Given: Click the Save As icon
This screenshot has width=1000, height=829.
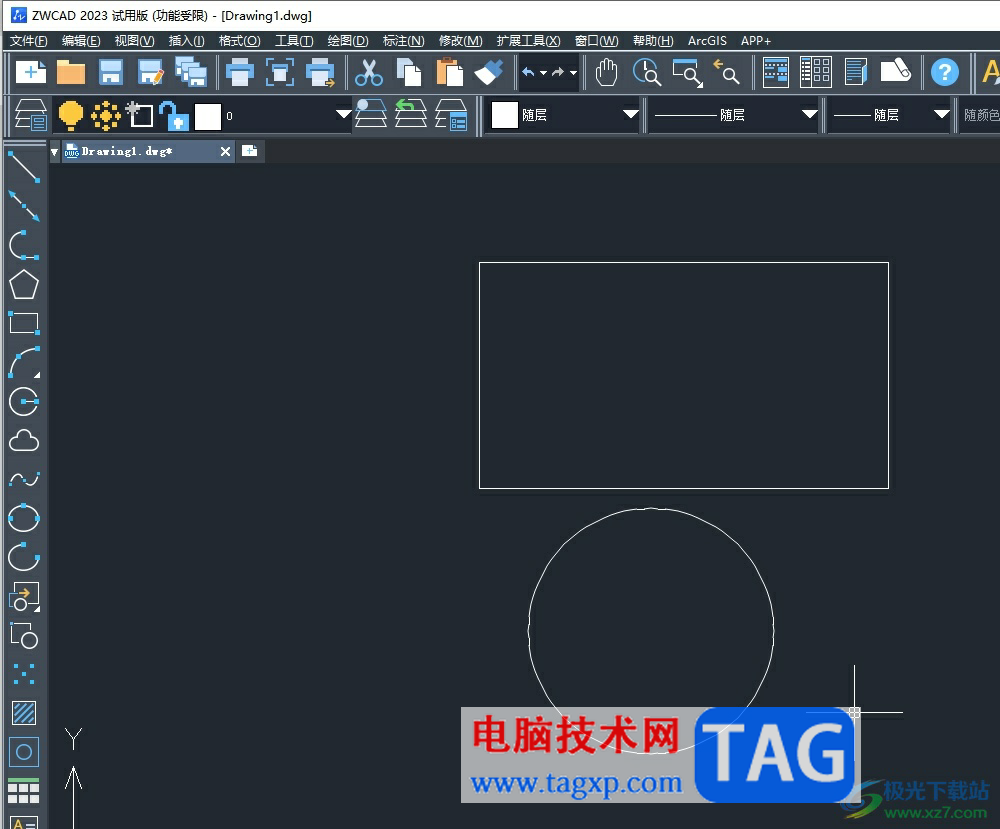Looking at the screenshot, I should tap(151, 72).
